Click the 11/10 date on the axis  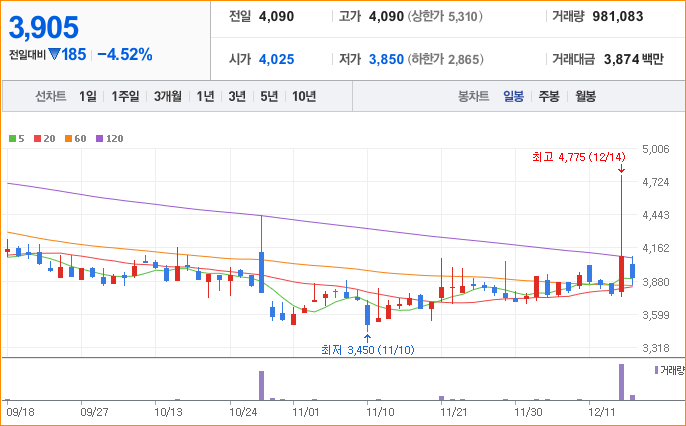380,412
